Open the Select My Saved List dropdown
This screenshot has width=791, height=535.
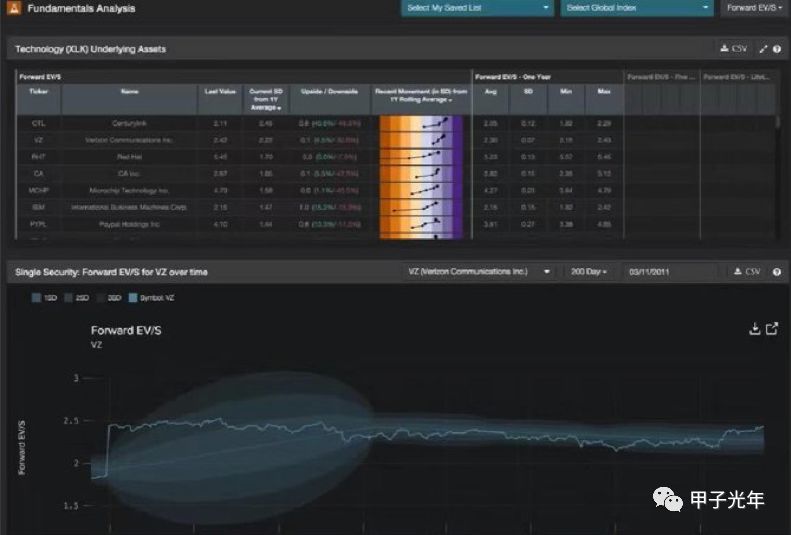(x=477, y=8)
